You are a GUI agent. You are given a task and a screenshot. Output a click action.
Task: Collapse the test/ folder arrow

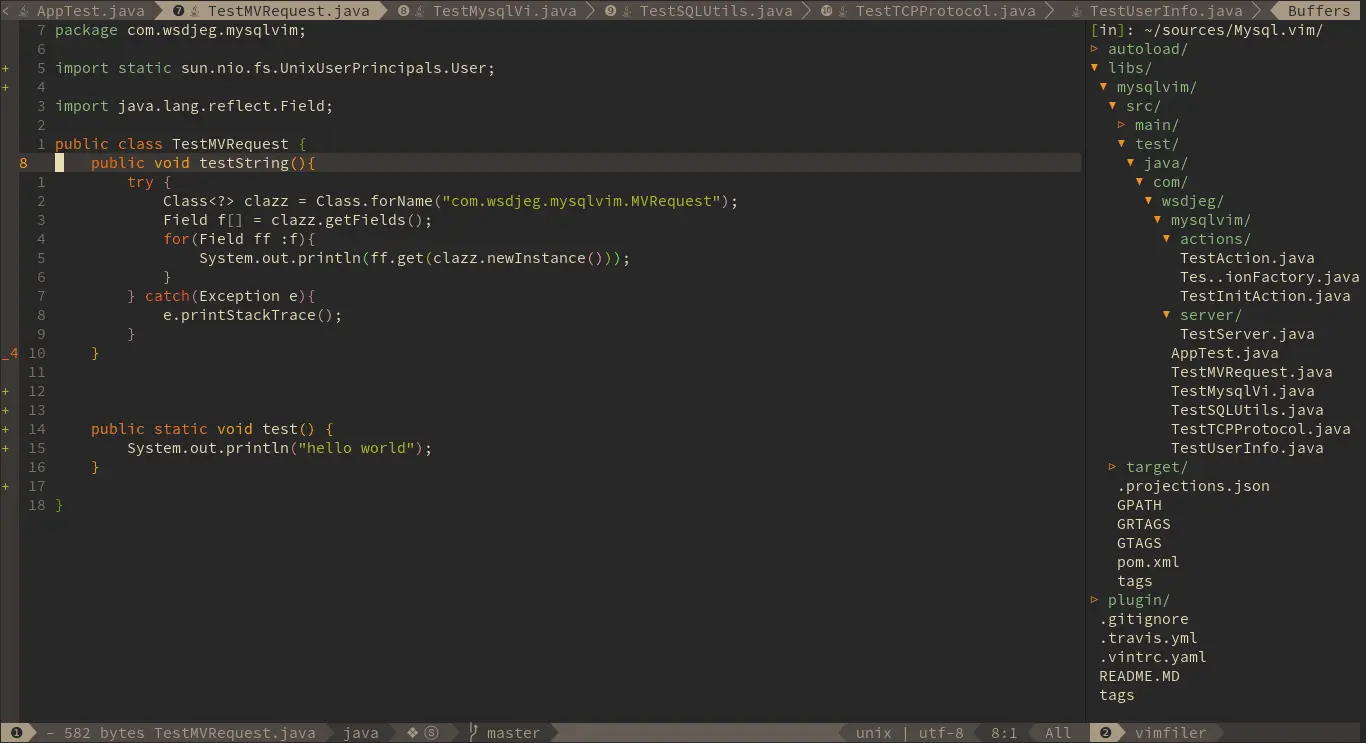(1122, 144)
